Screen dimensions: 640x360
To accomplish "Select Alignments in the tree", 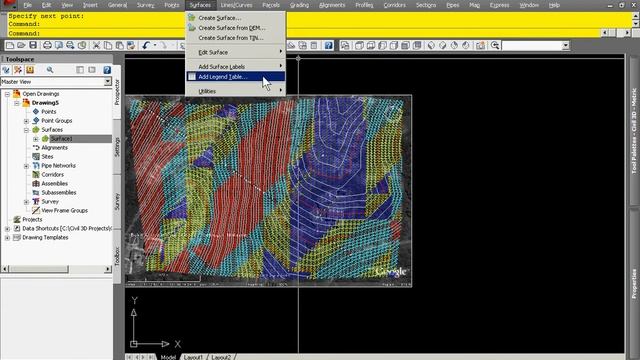I will click(x=54, y=148).
